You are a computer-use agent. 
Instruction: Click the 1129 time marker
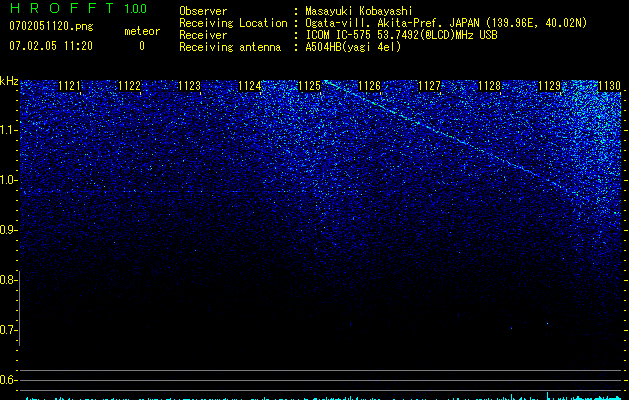click(x=549, y=86)
